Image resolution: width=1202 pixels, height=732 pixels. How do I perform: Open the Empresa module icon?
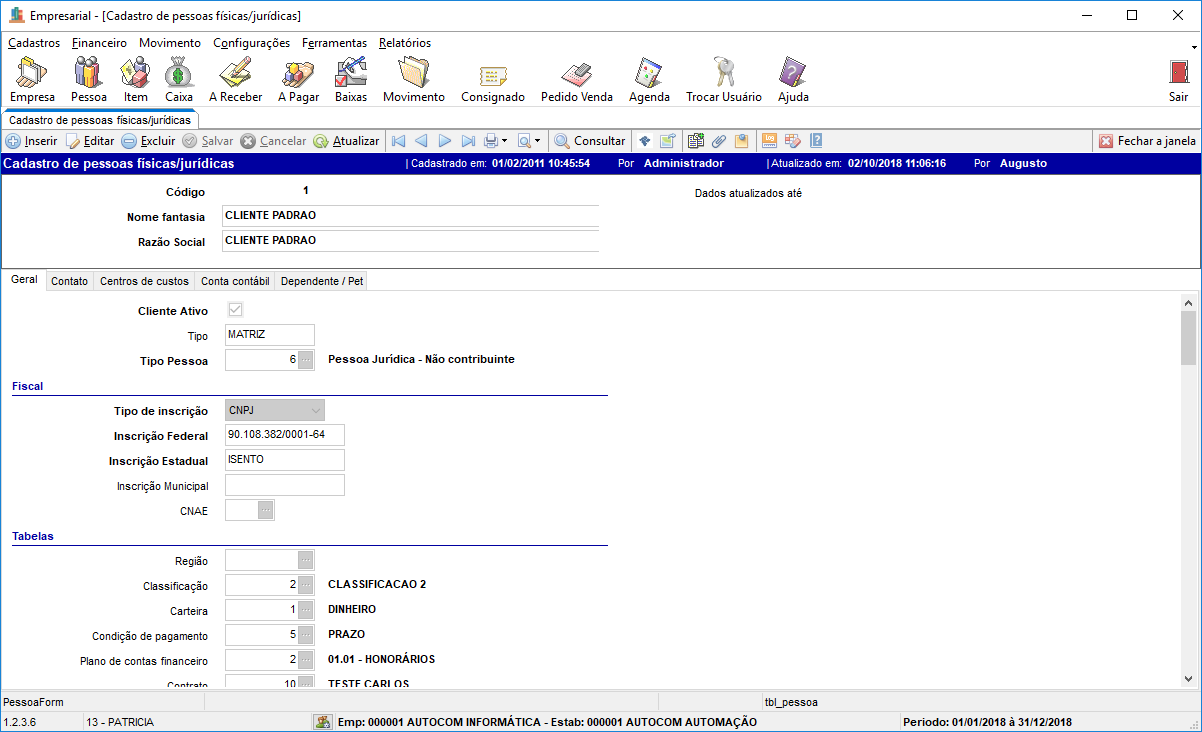(x=33, y=77)
